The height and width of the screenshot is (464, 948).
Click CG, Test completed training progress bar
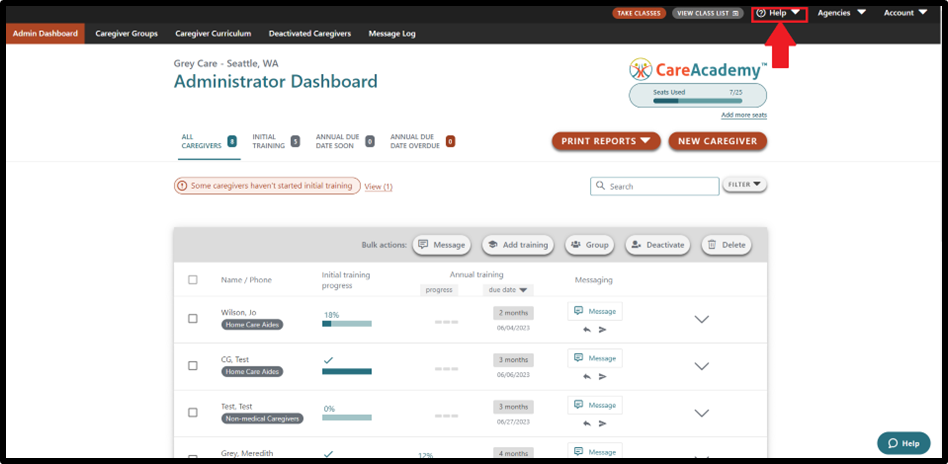pos(347,371)
